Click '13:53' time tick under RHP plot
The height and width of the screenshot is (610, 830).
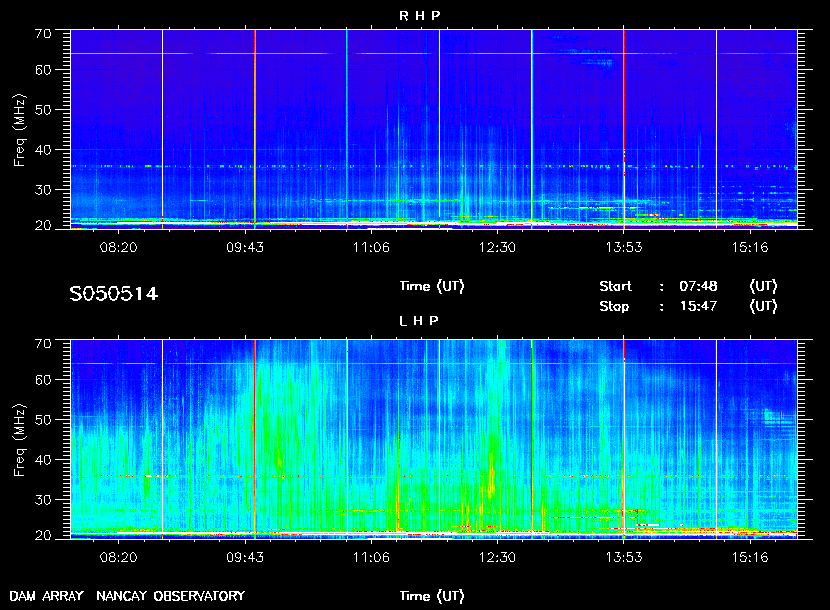point(624,247)
